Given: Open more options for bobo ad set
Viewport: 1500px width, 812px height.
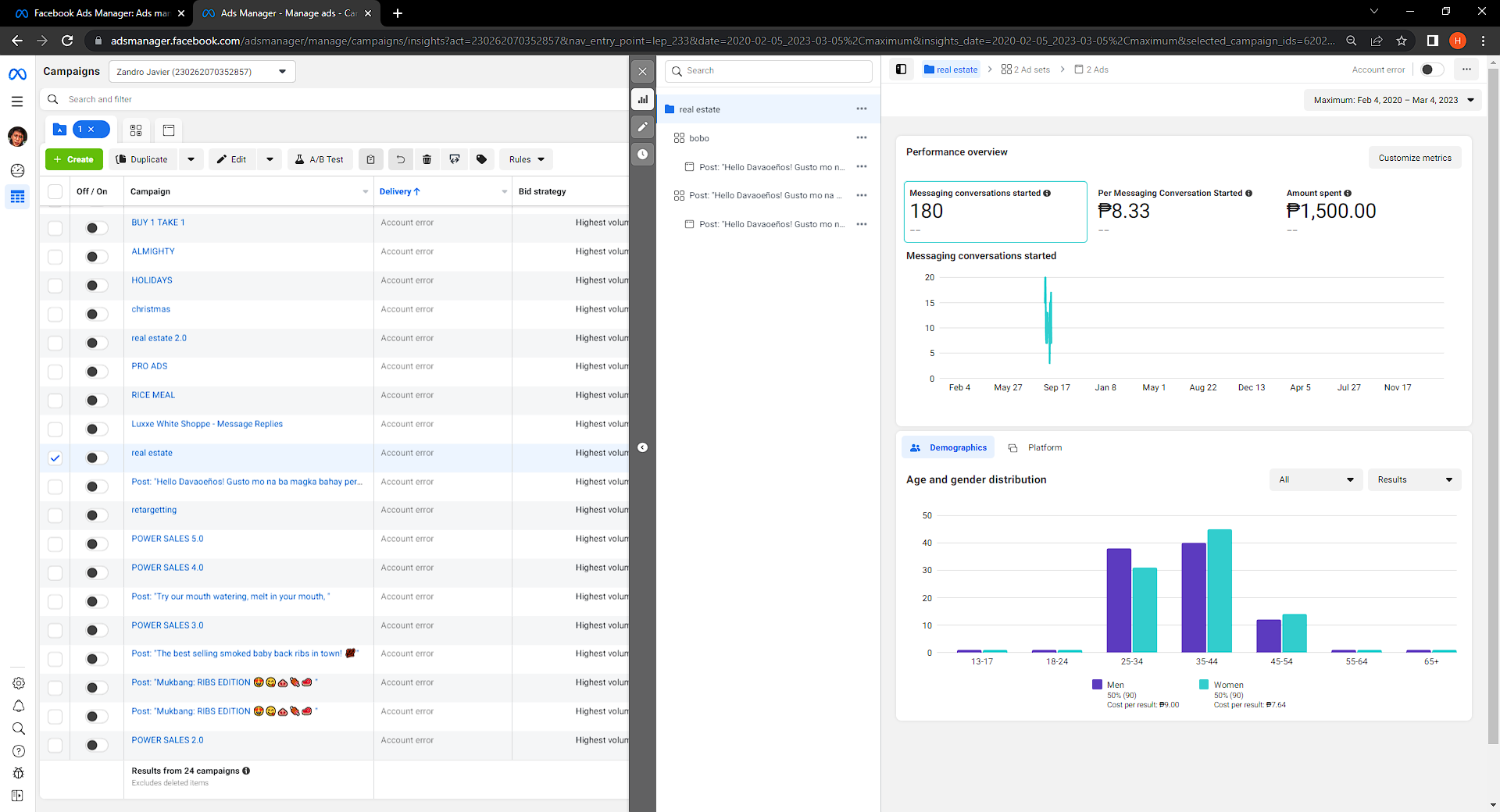Looking at the screenshot, I should tap(862, 138).
